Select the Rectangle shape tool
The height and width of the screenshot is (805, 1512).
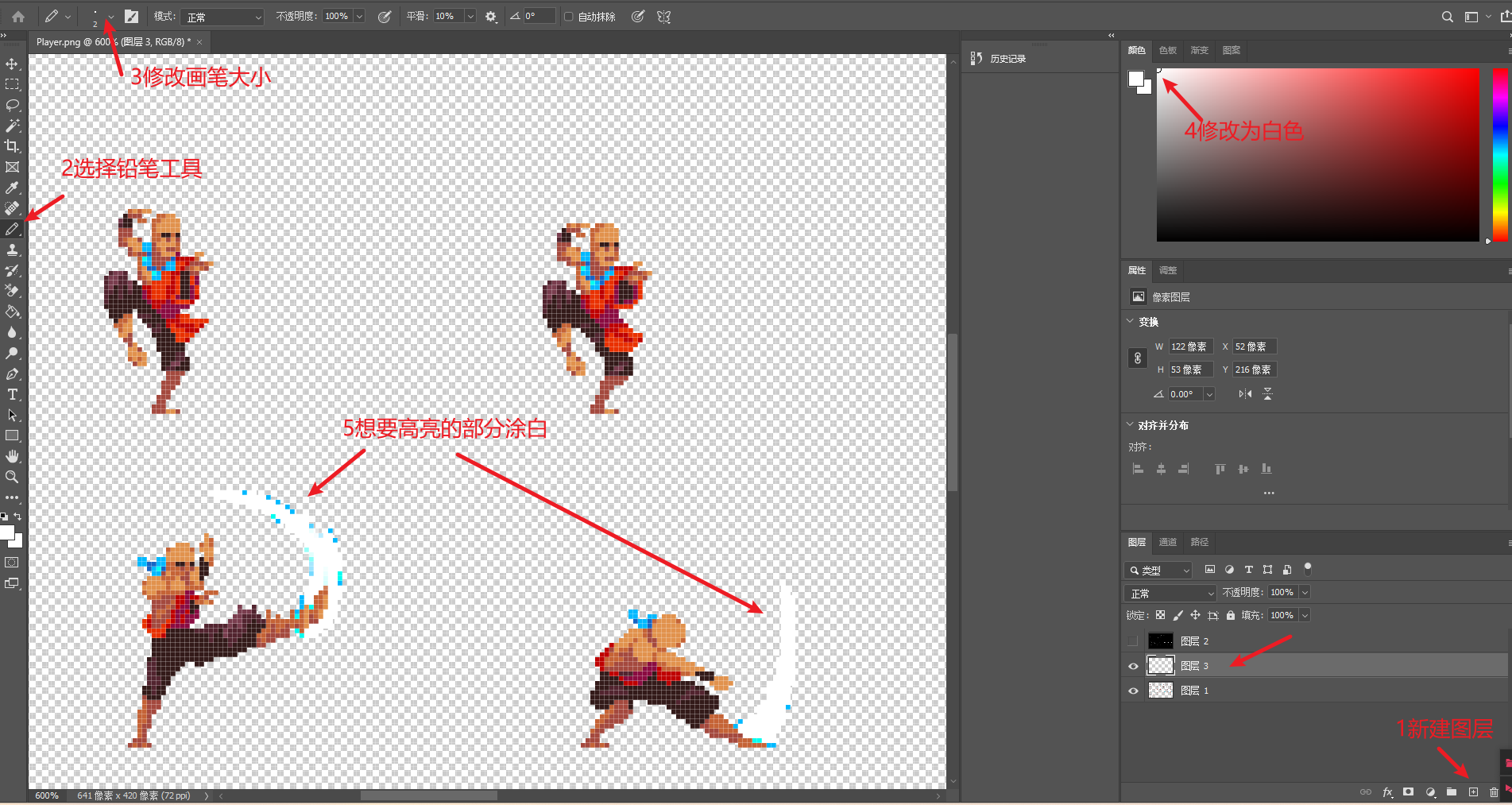tap(12, 435)
